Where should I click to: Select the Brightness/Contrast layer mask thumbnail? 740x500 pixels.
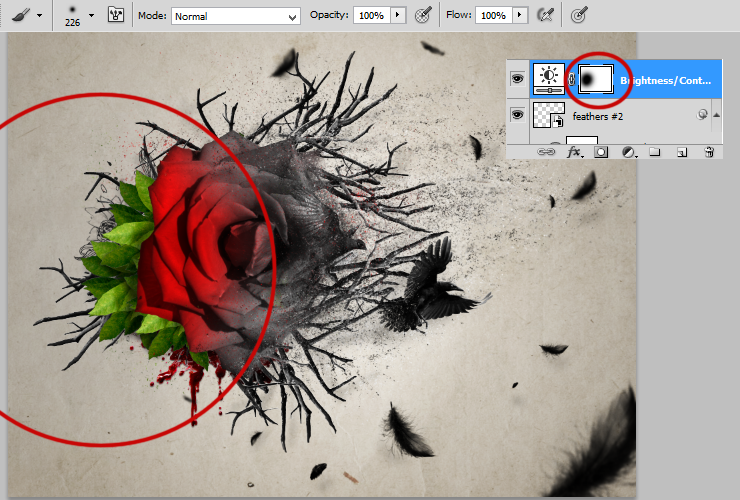click(x=596, y=79)
